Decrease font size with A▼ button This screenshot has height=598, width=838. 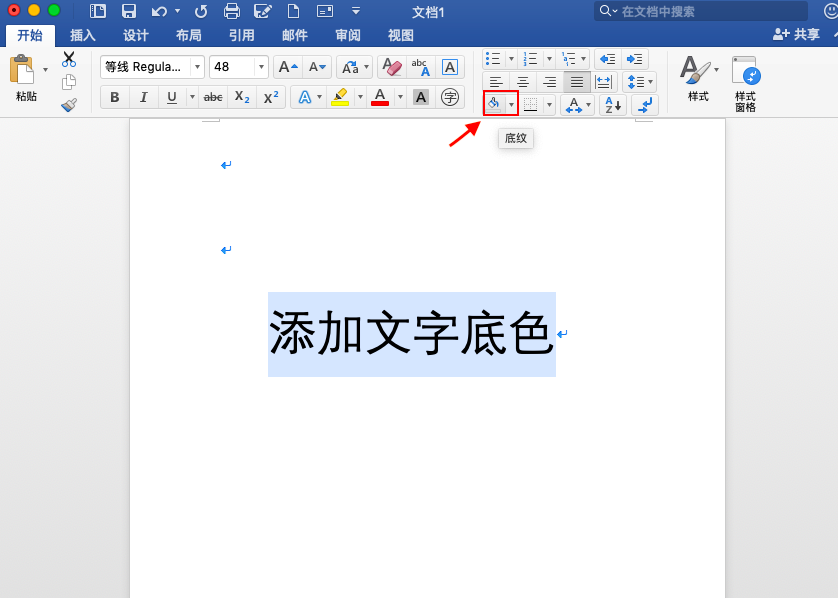coord(317,67)
